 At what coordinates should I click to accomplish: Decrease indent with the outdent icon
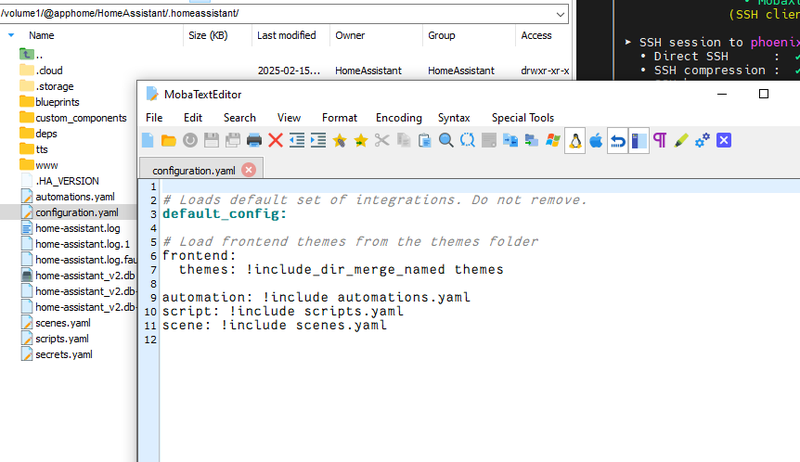coord(297,140)
